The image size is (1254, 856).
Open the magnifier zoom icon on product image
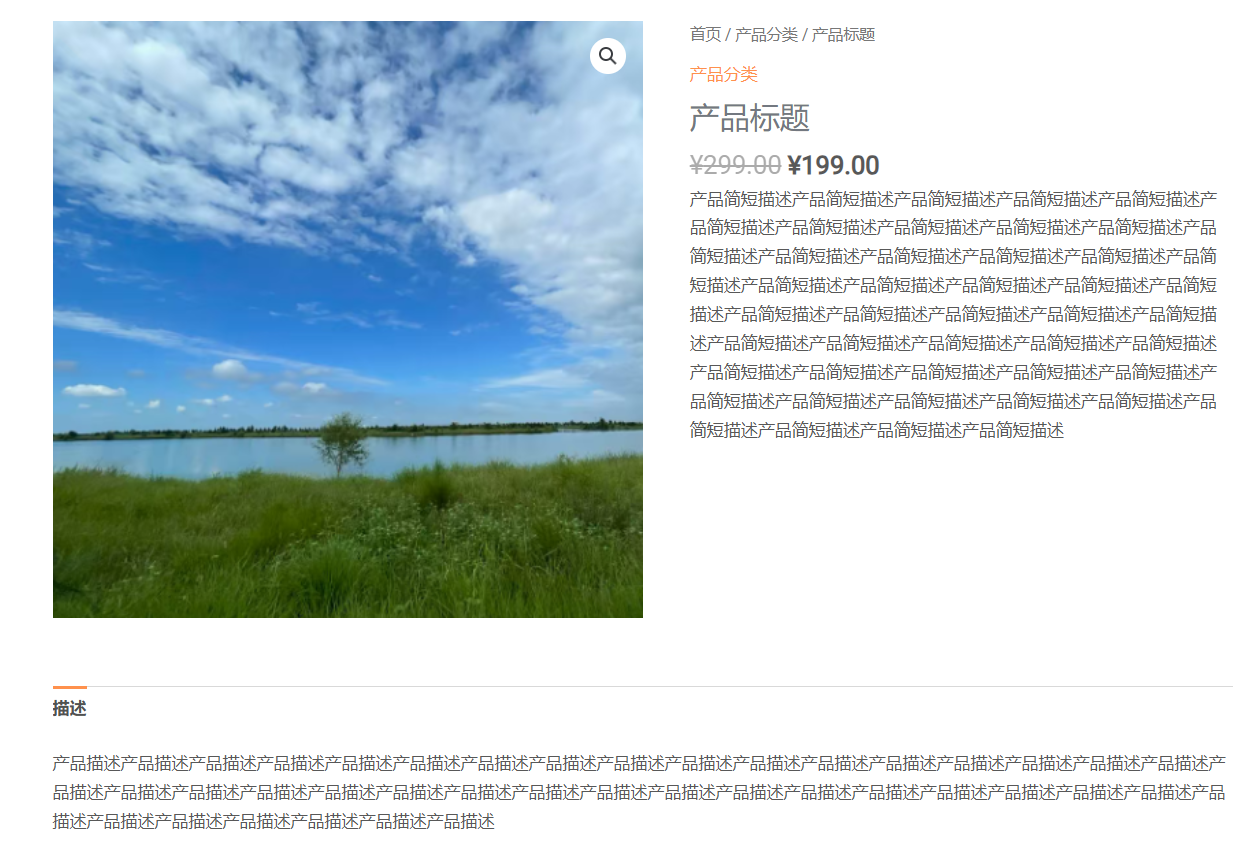[x=607, y=56]
